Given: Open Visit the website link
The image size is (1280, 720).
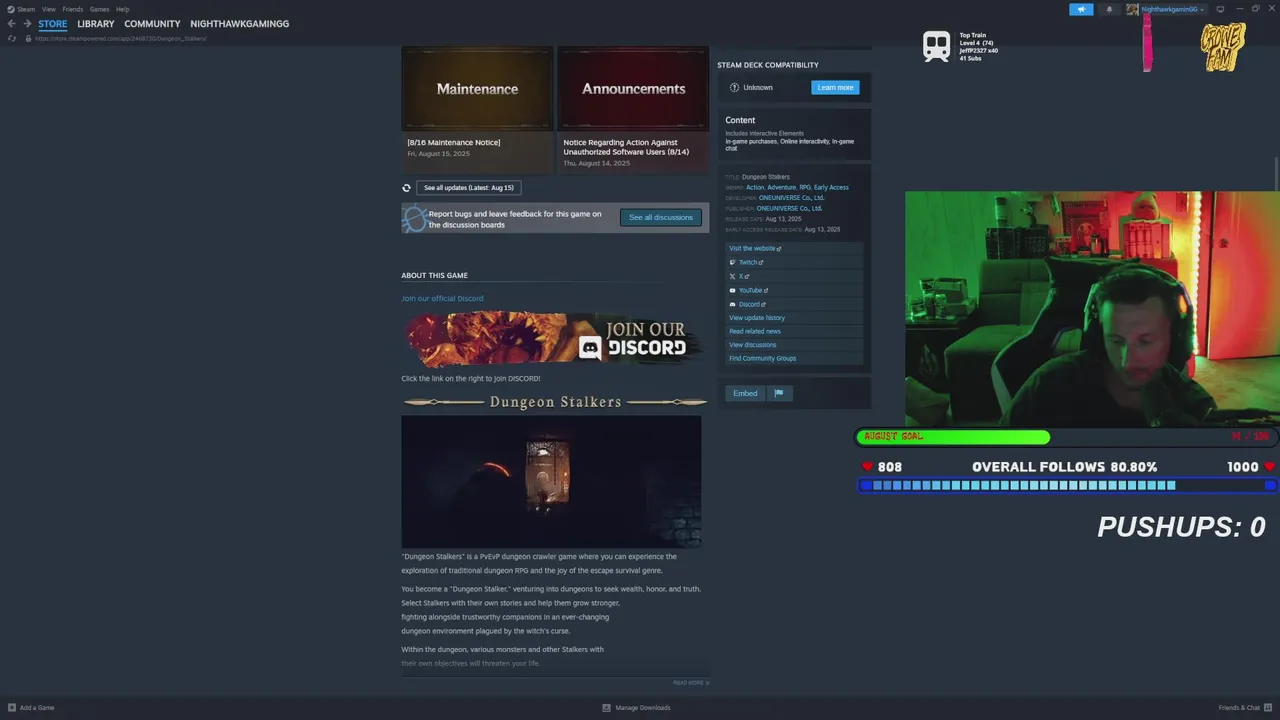Looking at the screenshot, I should point(753,248).
